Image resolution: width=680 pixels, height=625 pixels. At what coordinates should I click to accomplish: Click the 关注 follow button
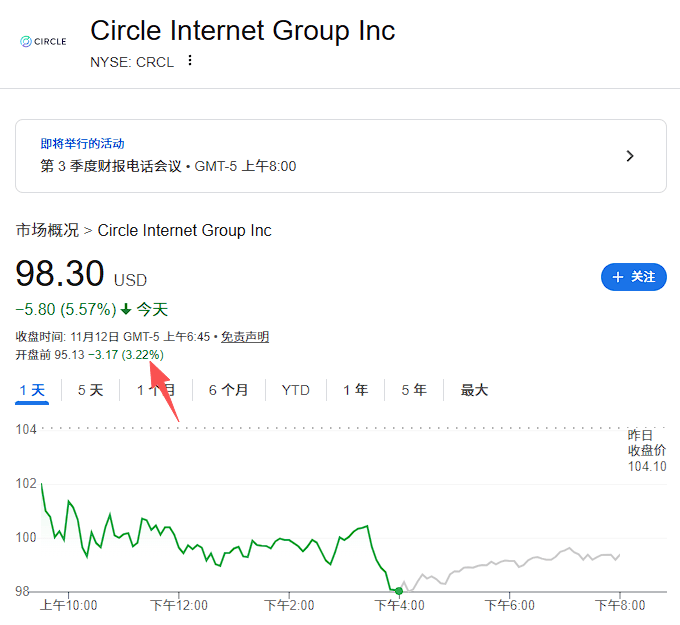[x=633, y=277]
